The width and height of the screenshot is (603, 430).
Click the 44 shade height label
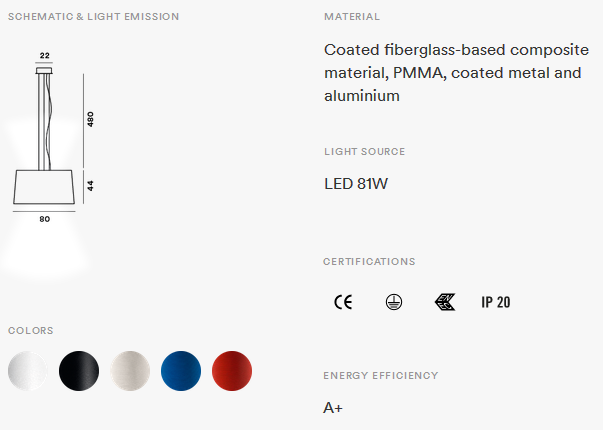coord(90,186)
